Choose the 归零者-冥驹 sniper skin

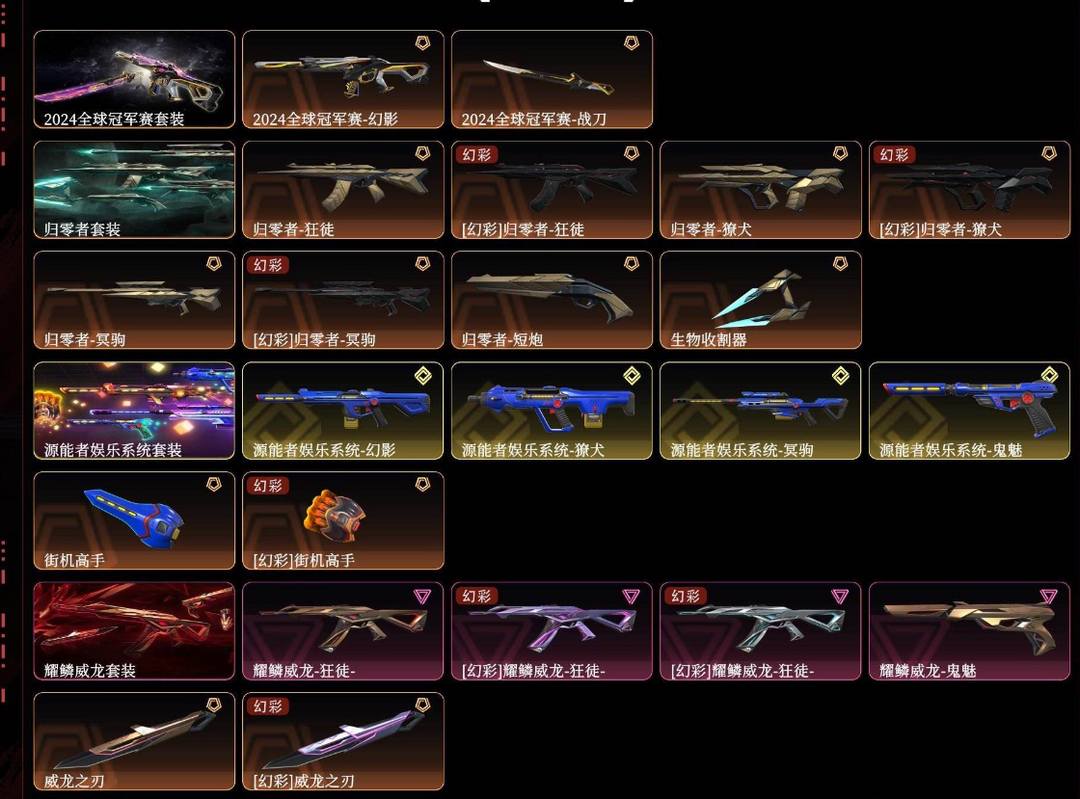134,300
